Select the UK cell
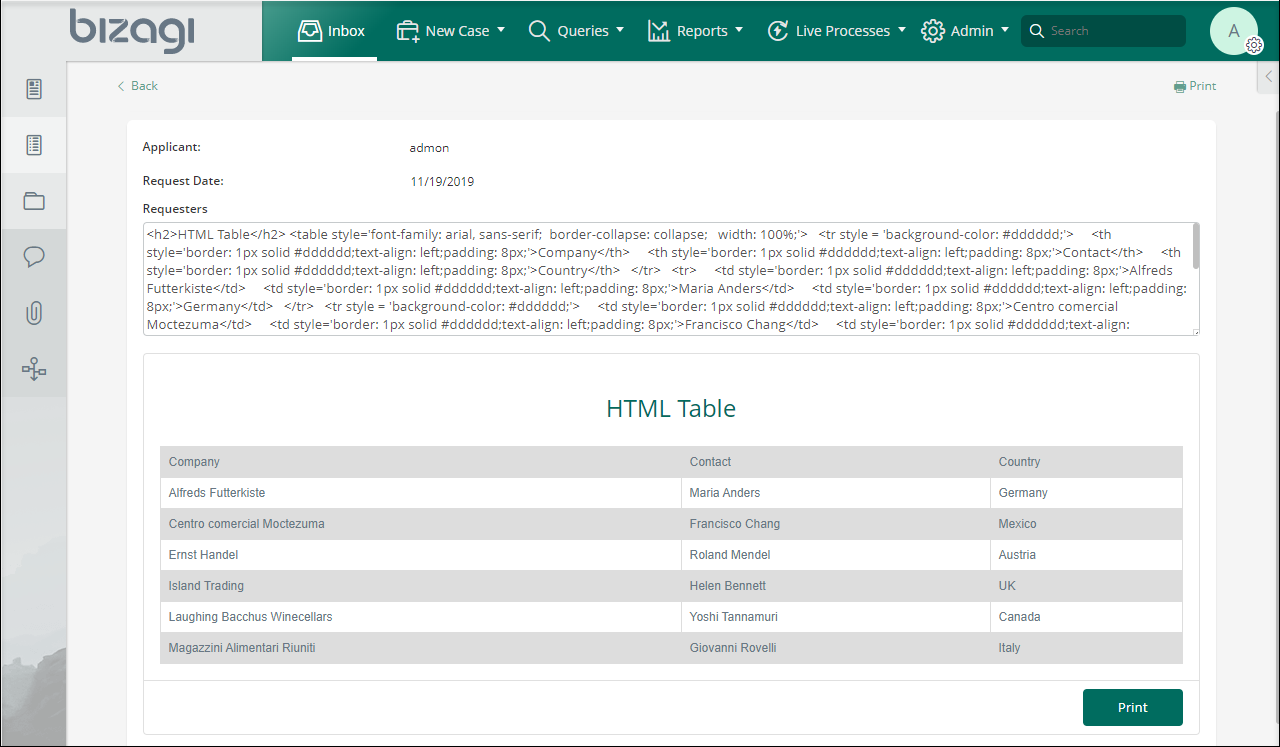The width and height of the screenshot is (1280, 747). (1087, 586)
